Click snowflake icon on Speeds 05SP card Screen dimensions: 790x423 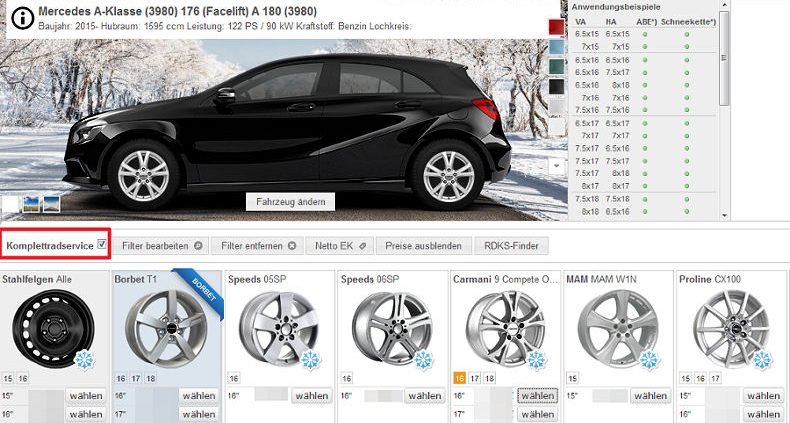tap(310, 360)
